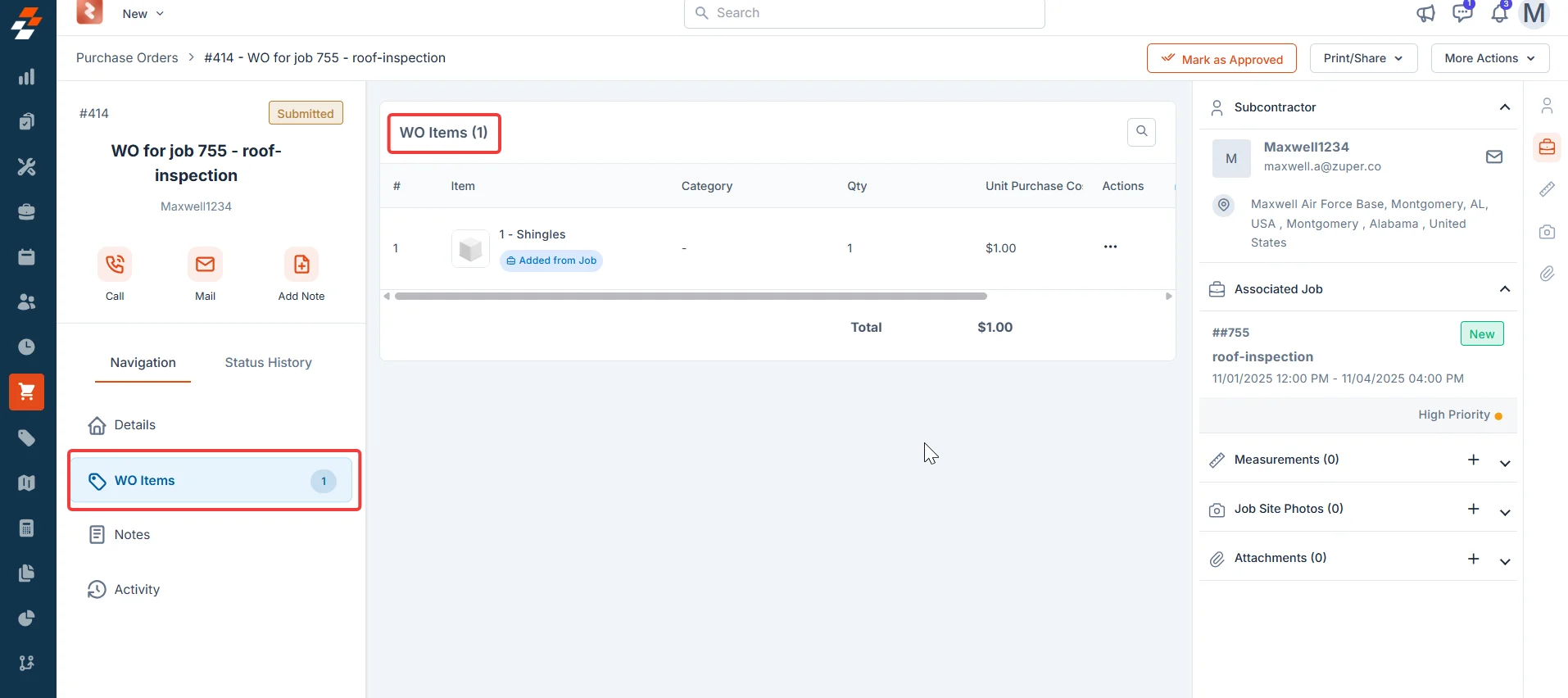The width and height of the screenshot is (1568, 698).
Task: Open the New dropdown in top bar
Action: (143, 13)
